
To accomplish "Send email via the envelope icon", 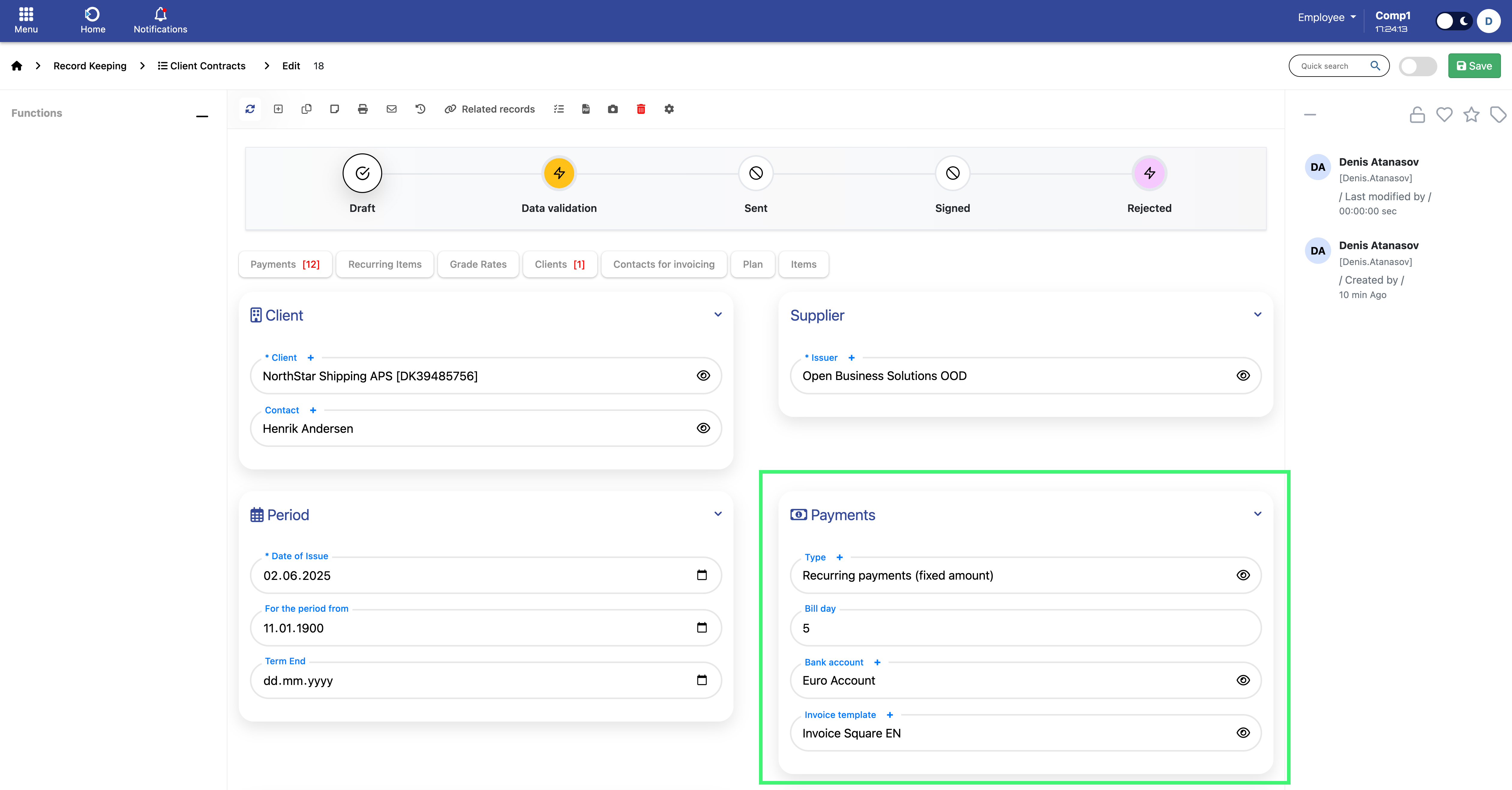I will point(391,109).
